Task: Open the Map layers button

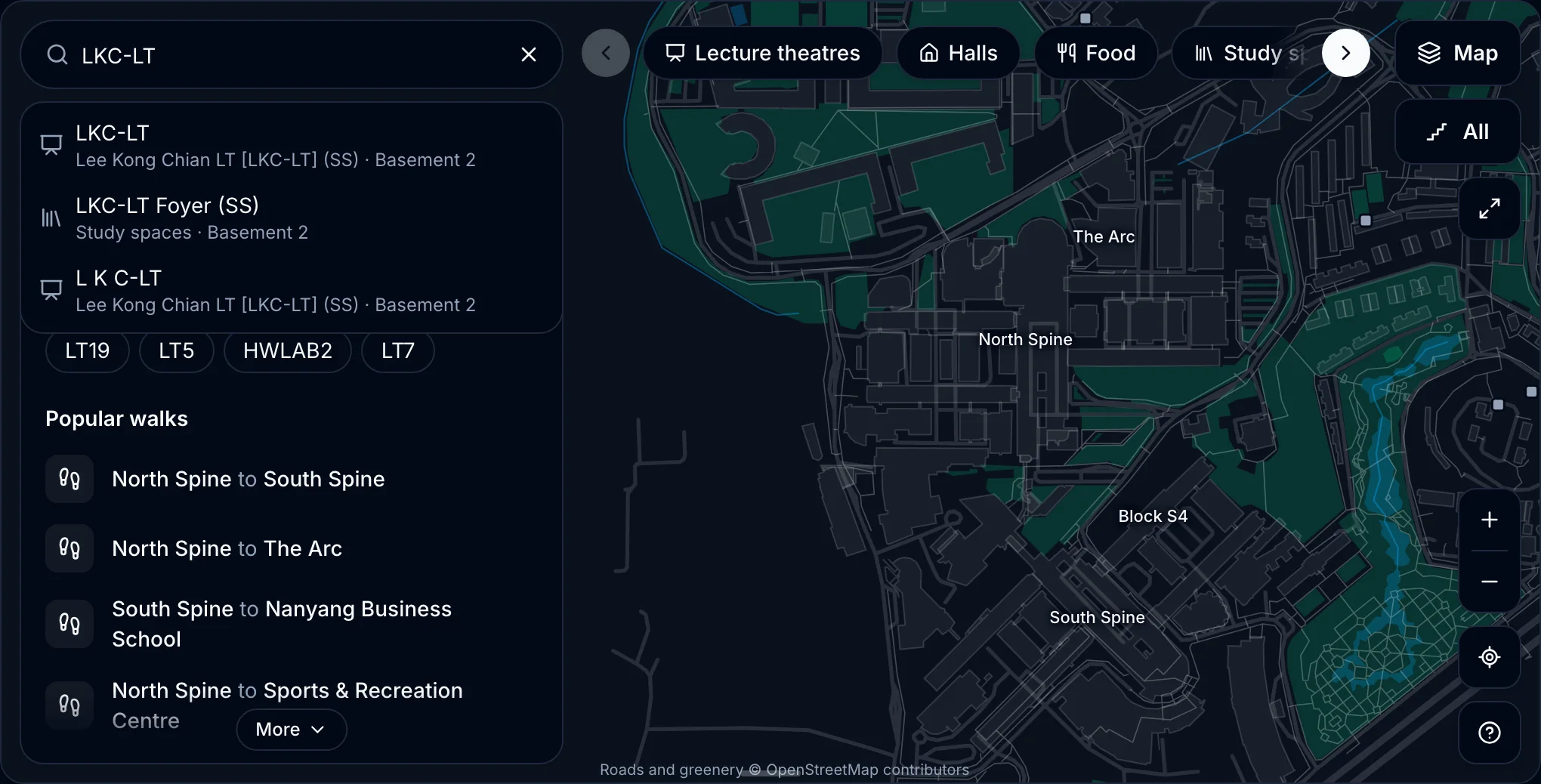Action: 1458,53
